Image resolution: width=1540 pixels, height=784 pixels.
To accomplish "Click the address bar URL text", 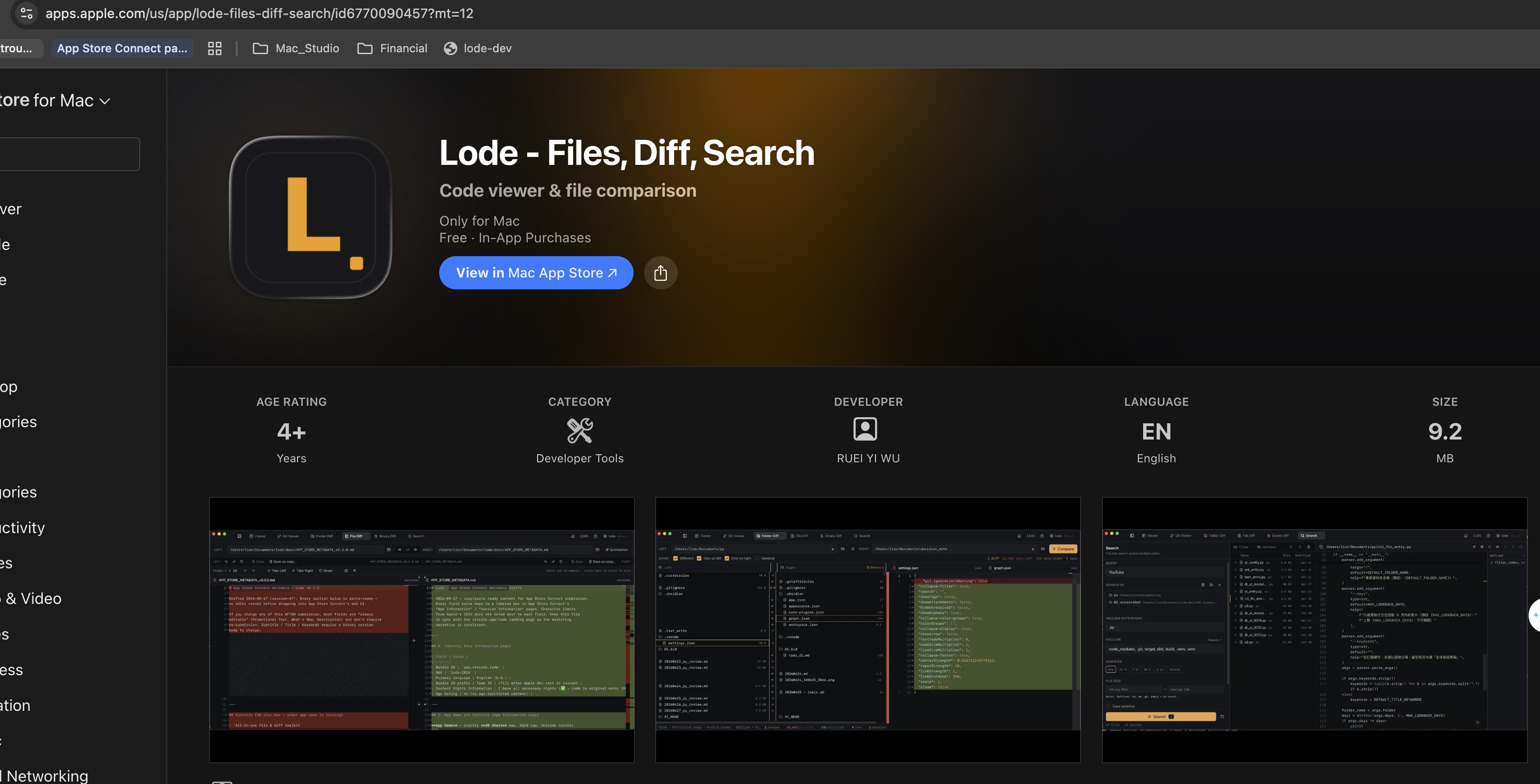I will 260,13.
